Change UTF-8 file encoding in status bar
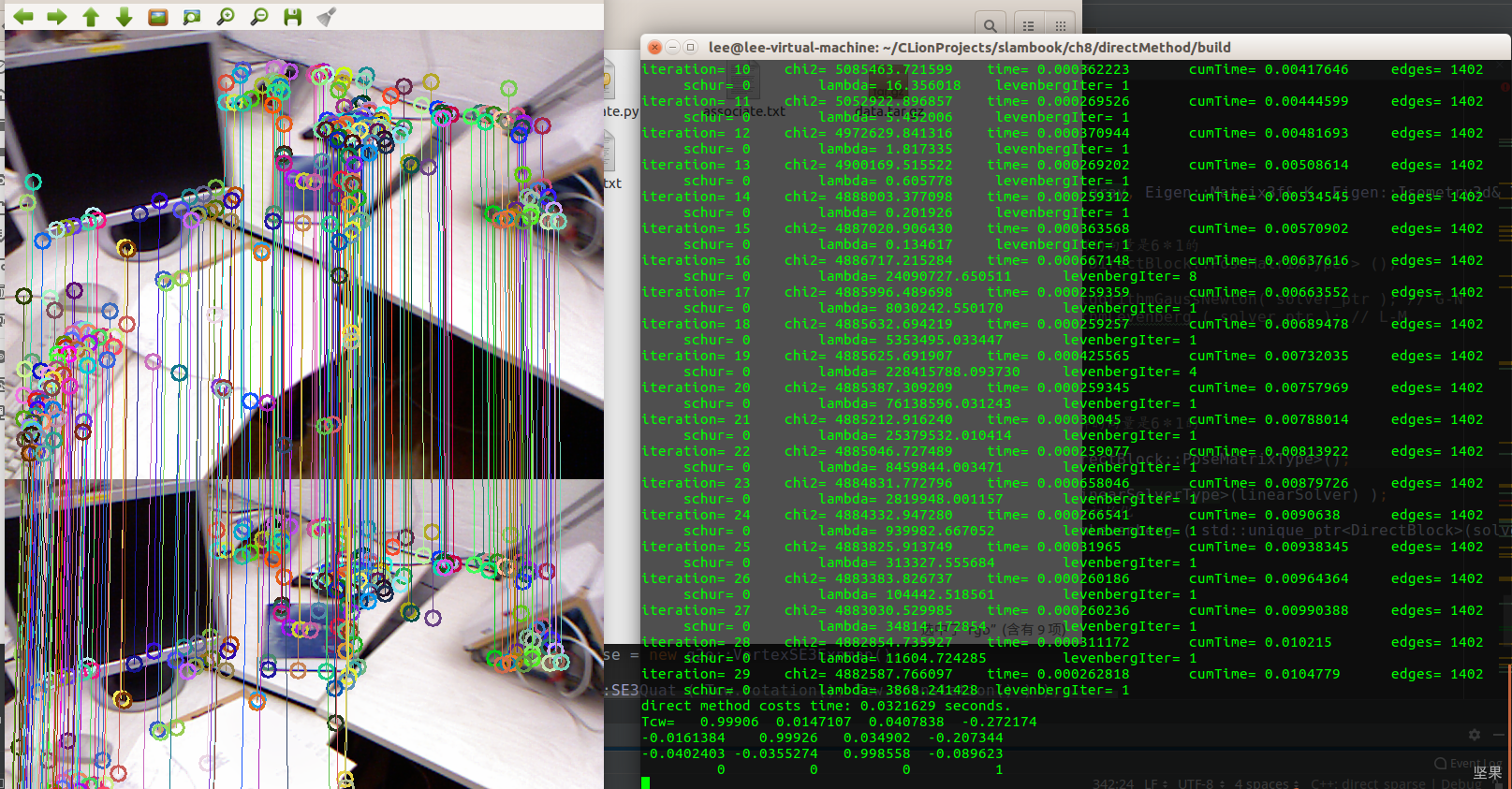This screenshot has width=1512, height=789. point(1200,783)
